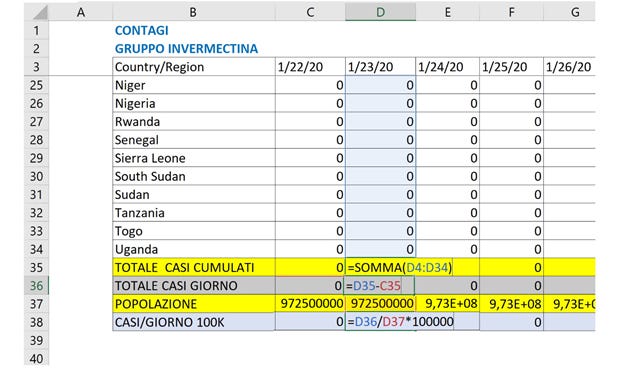Click the =D35-C35 formula cell

tap(380, 286)
